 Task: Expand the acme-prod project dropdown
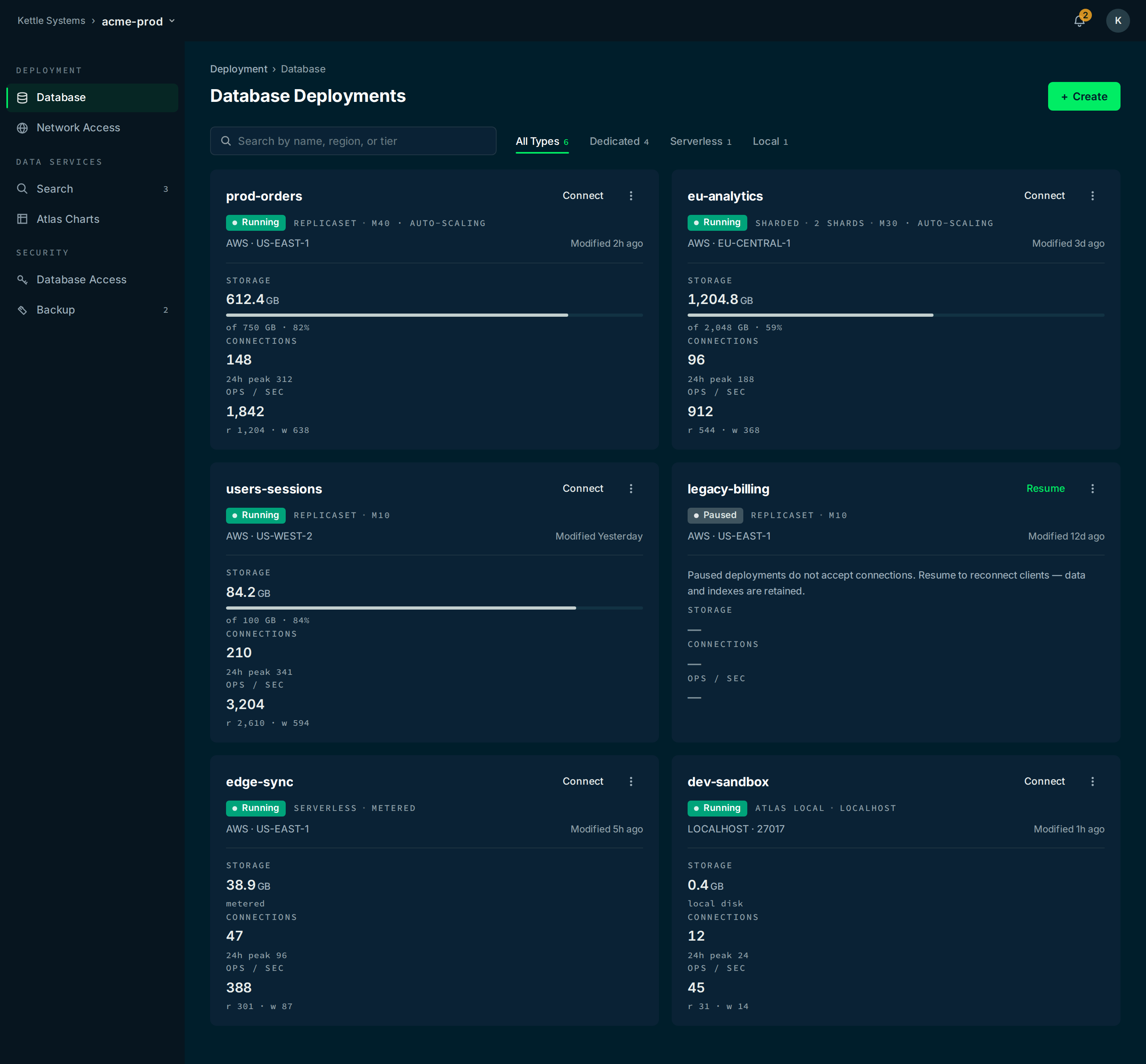138,21
